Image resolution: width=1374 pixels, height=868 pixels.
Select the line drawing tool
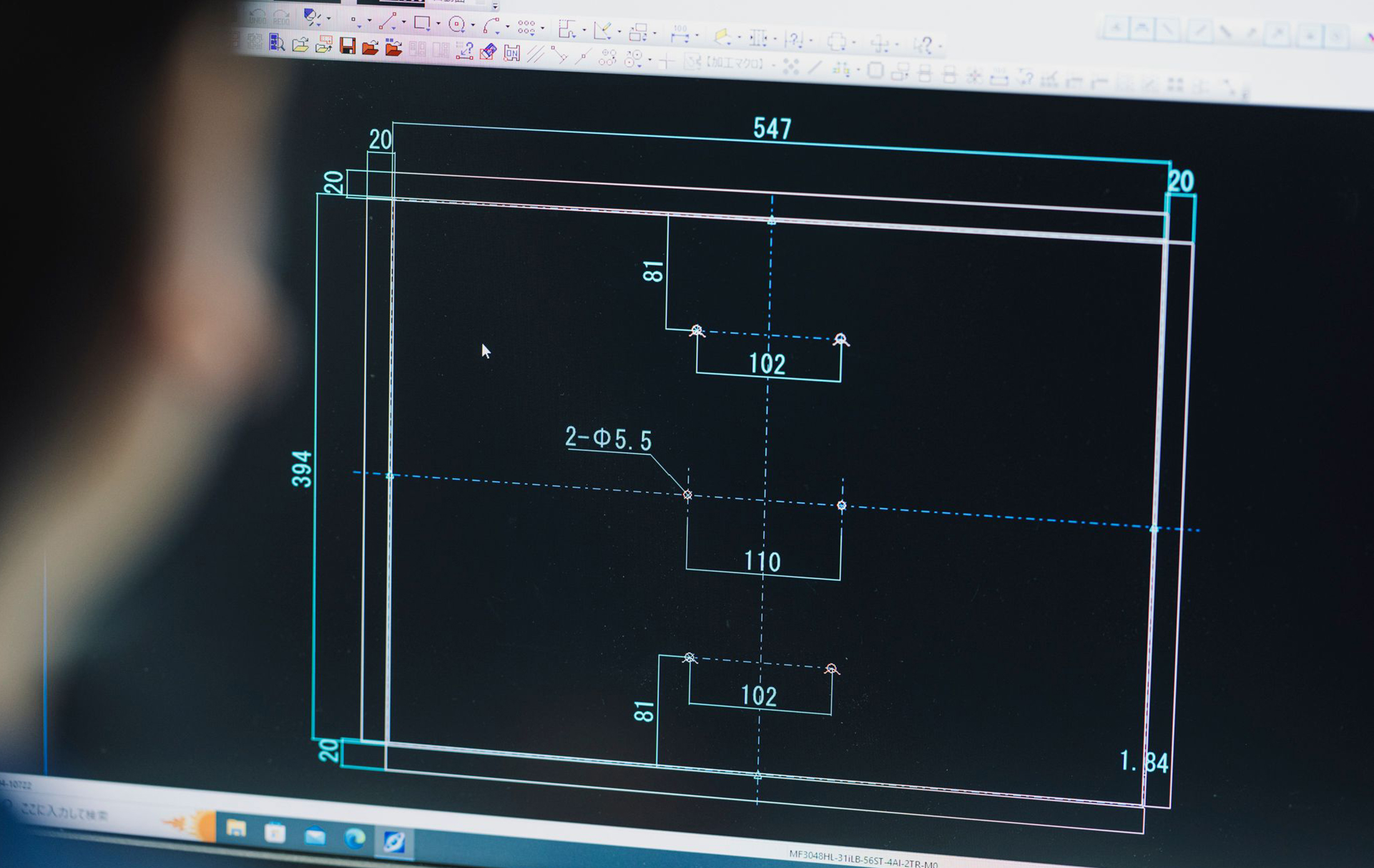click(x=388, y=22)
